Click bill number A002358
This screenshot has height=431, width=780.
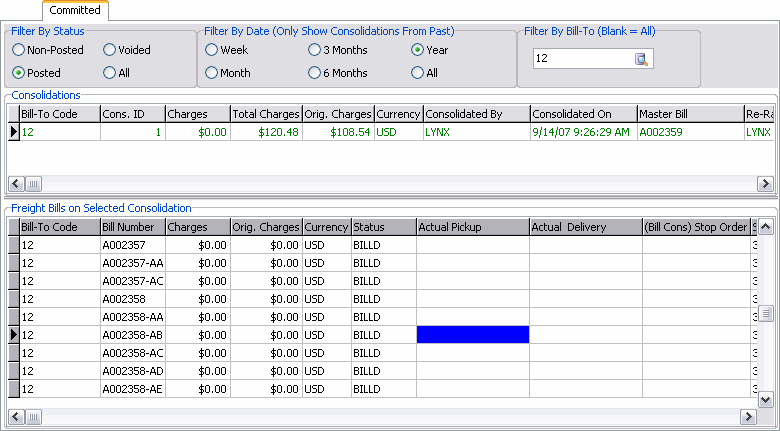(133, 299)
